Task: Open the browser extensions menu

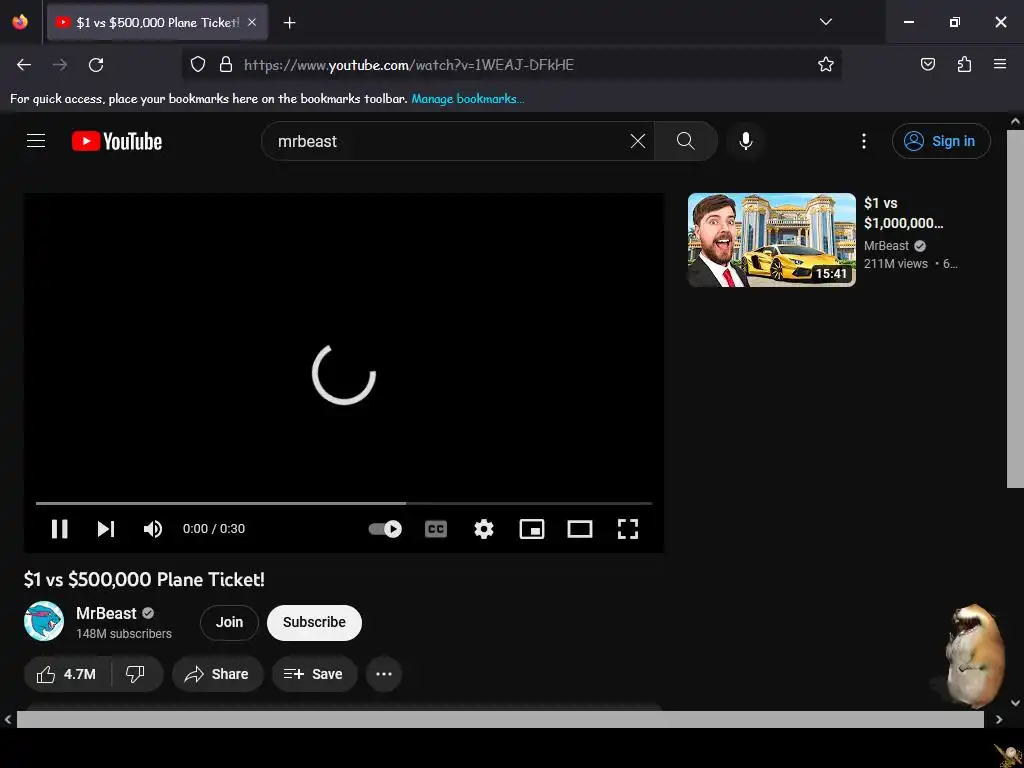Action: tap(964, 65)
